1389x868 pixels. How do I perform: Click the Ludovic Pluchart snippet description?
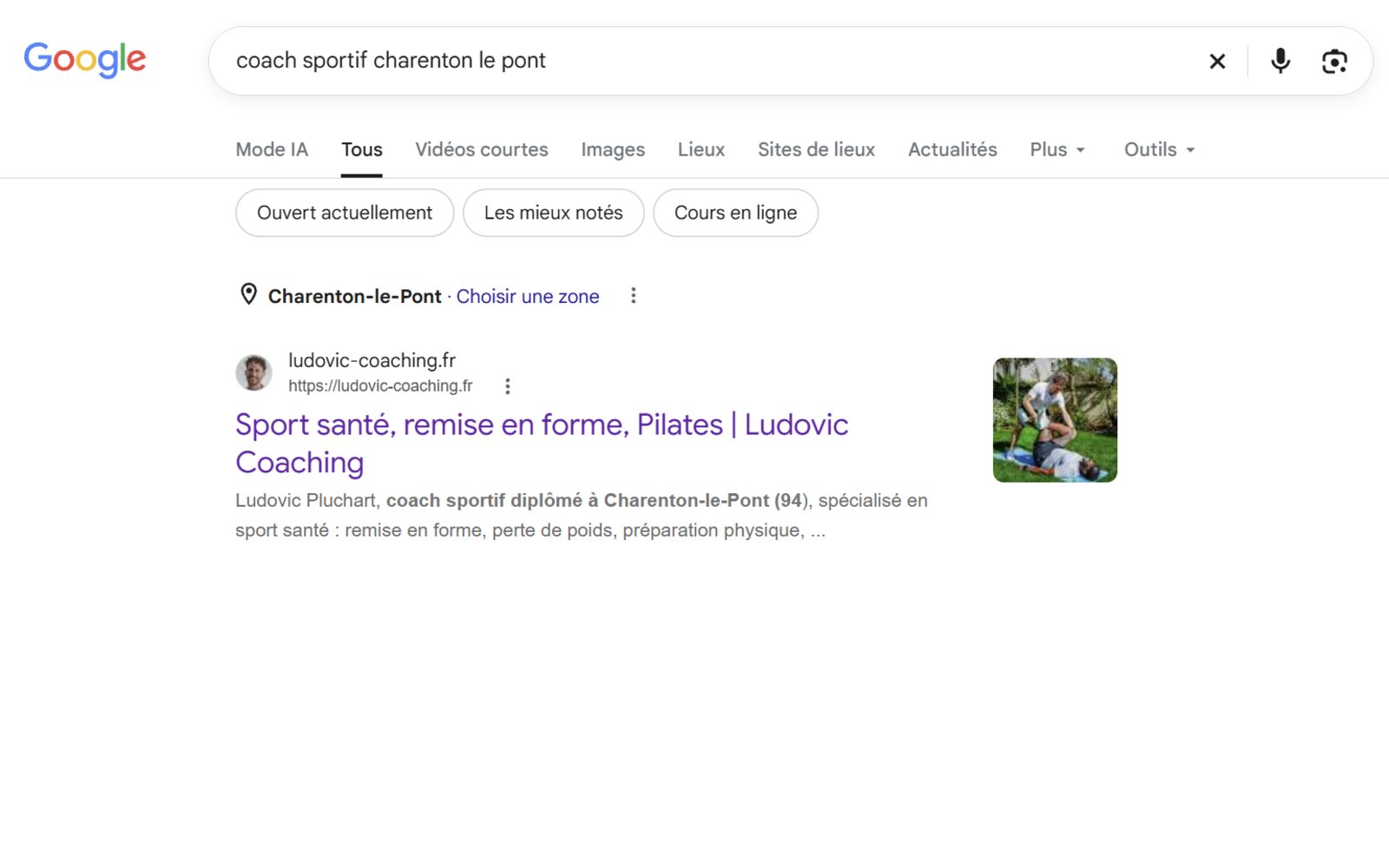coord(582,516)
